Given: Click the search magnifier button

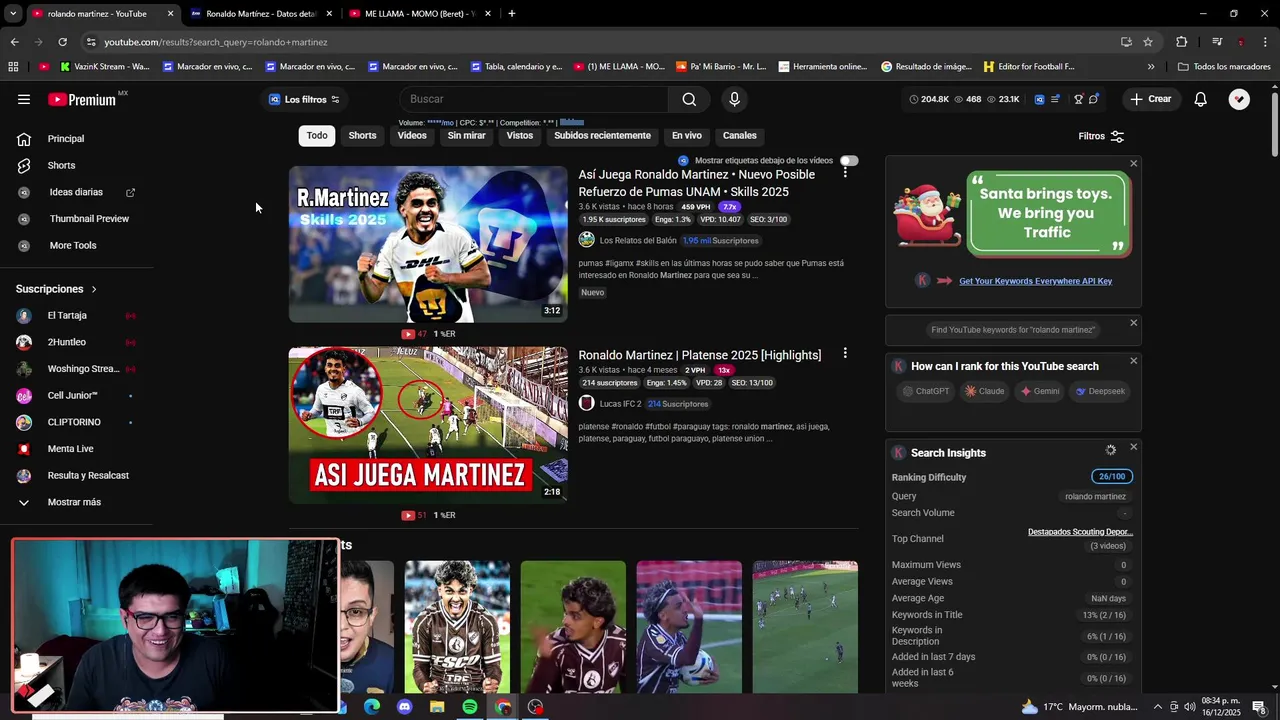Looking at the screenshot, I should point(689,99).
